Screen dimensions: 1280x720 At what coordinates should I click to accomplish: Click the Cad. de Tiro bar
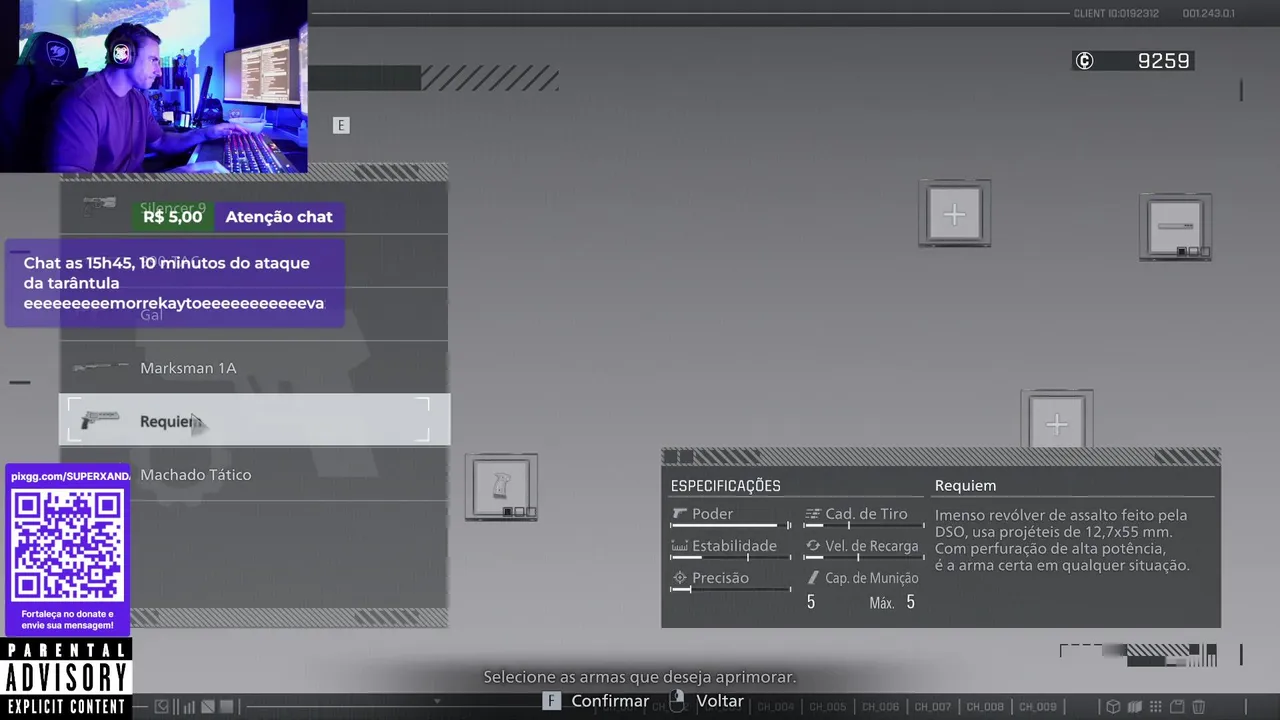pyautogui.click(x=863, y=525)
